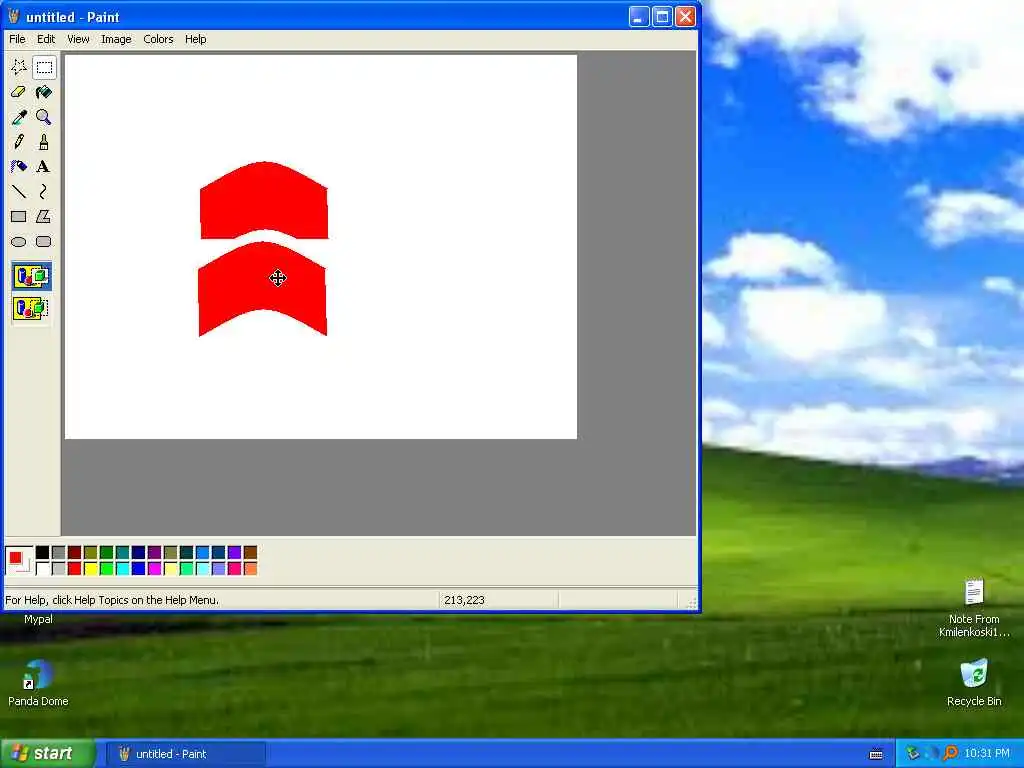Open the File menu
Screen dimensions: 1024x768
[17, 39]
